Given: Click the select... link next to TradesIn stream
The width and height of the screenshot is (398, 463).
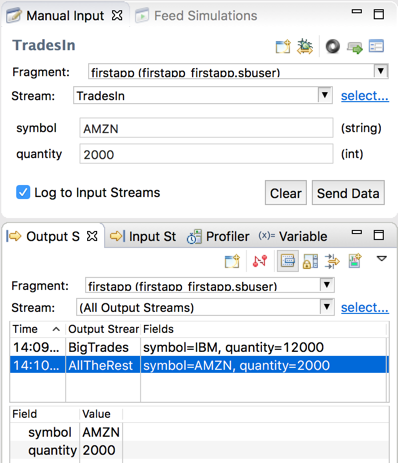Looking at the screenshot, I should pyautogui.click(x=365, y=96).
